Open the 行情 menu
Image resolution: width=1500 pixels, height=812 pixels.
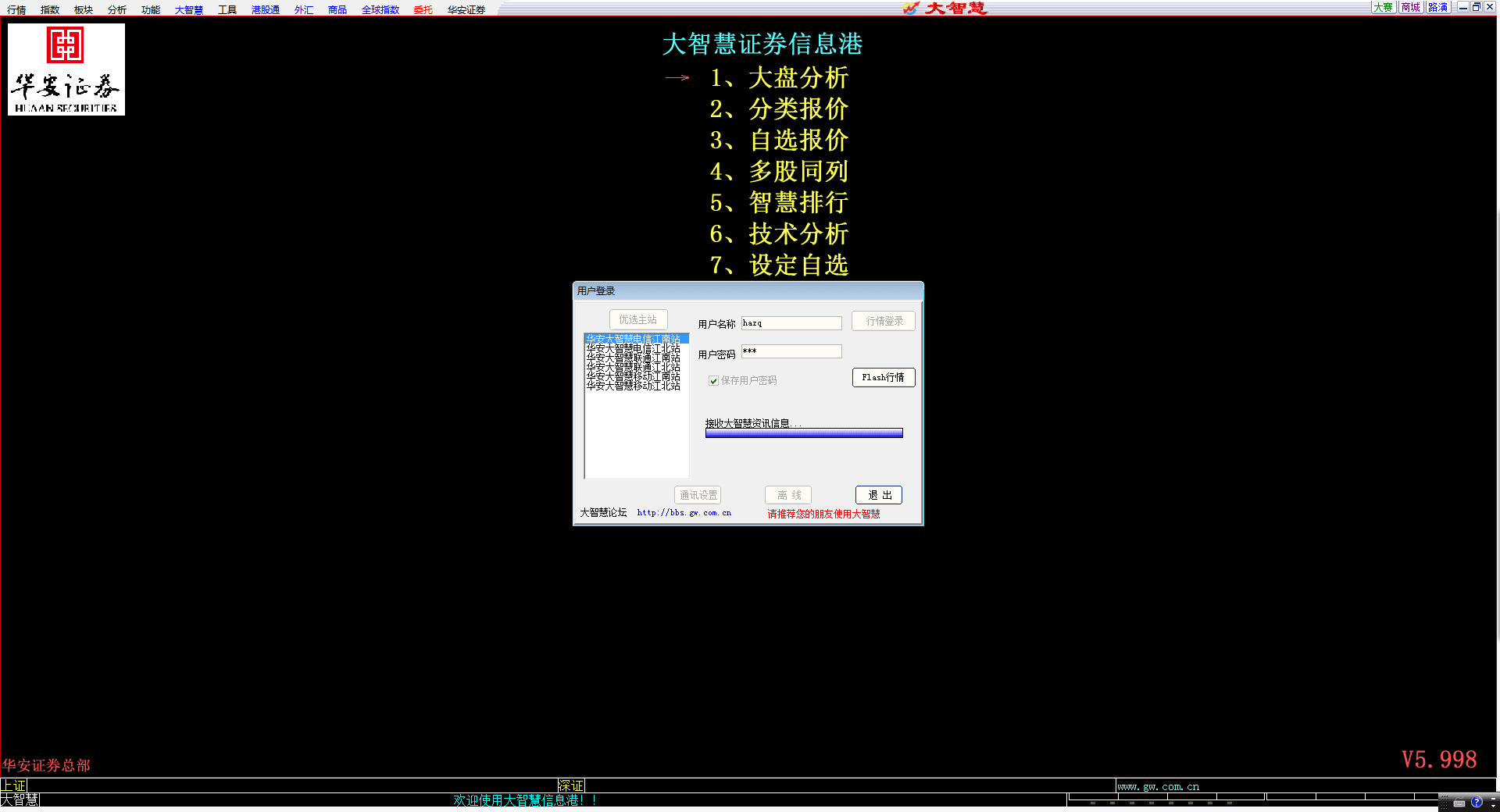tap(16, 9)
